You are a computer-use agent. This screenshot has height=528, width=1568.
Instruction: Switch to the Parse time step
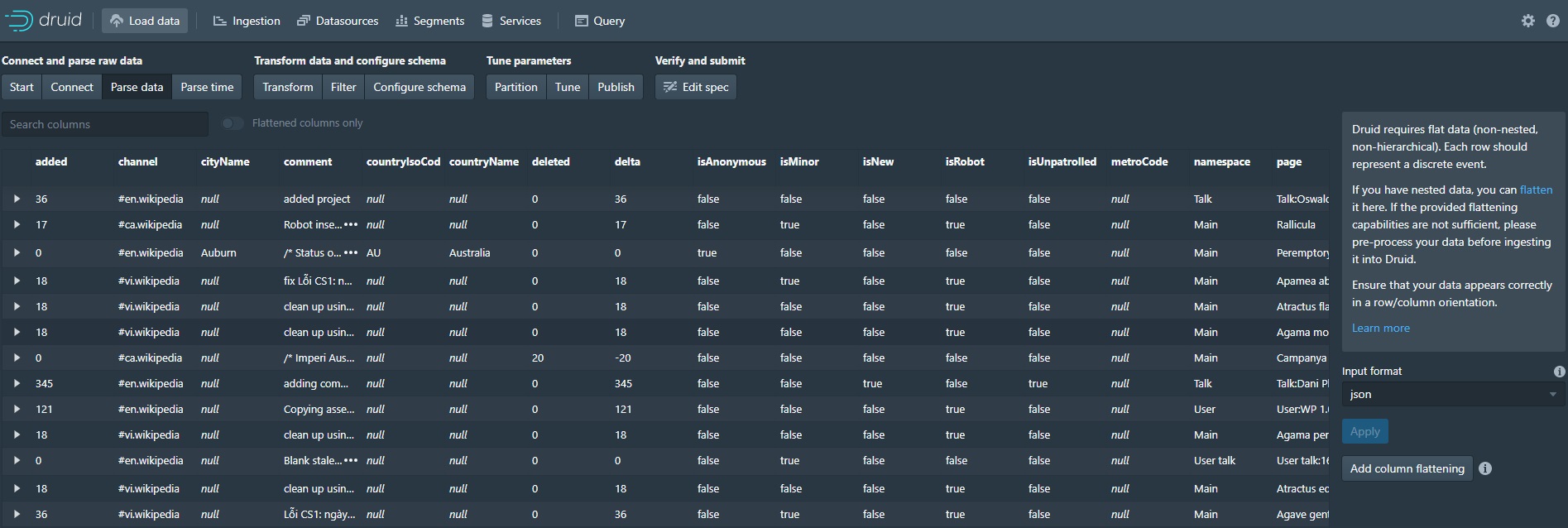point(207,87)
